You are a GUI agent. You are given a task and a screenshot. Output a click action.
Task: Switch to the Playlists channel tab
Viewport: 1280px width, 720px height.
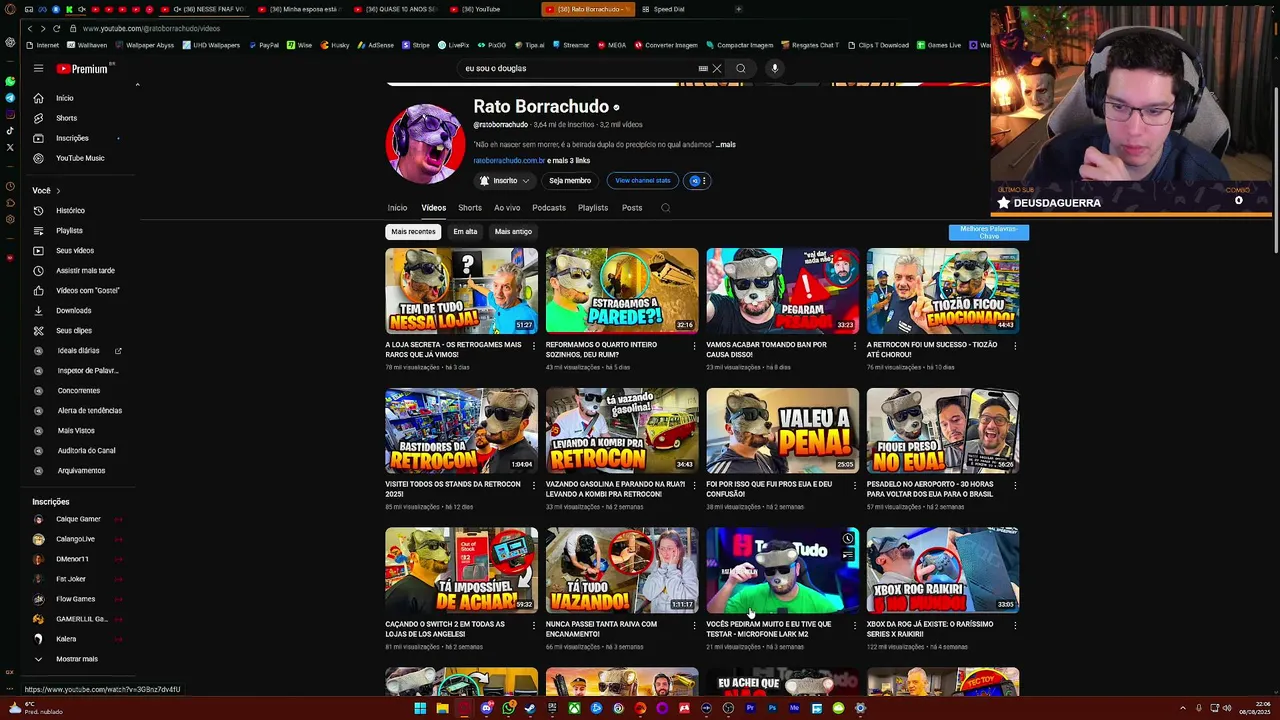pyautogui.click(x=593, y=208)
